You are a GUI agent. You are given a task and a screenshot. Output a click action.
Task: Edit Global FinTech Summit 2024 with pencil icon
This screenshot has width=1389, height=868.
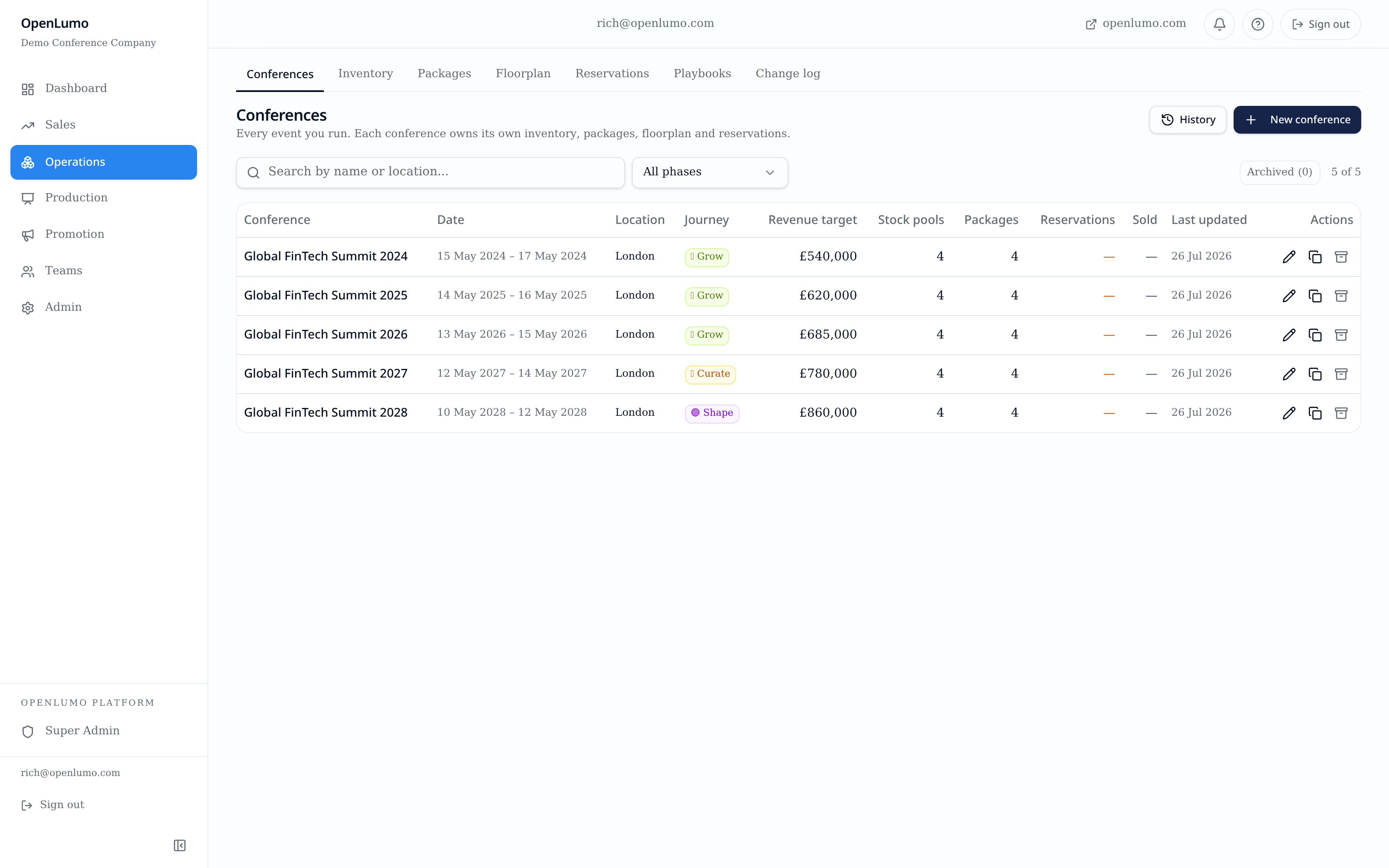pos(1289,256)
